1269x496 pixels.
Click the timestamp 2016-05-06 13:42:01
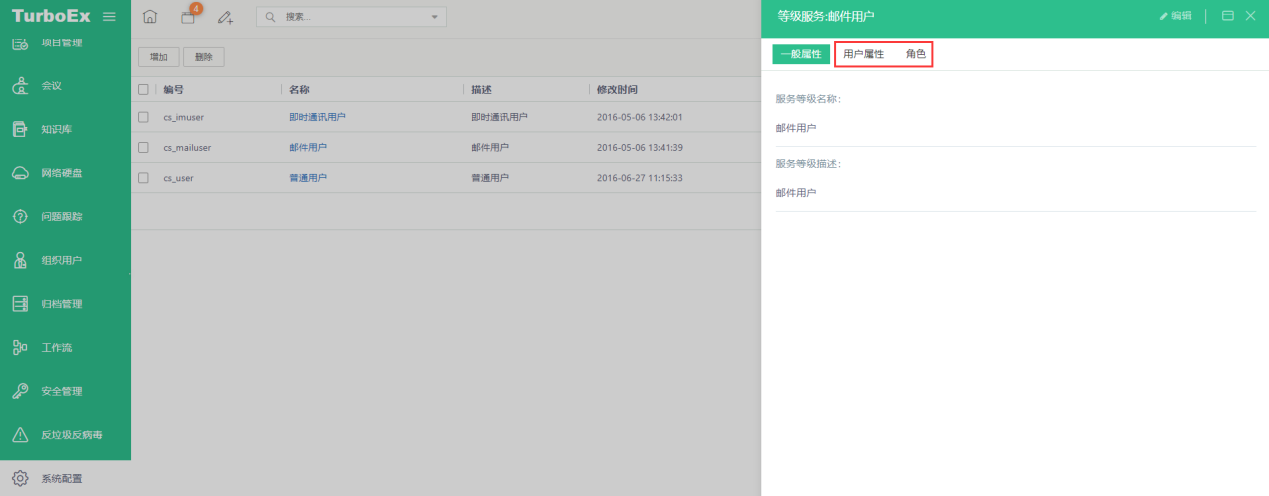click(x=639, y=117)
